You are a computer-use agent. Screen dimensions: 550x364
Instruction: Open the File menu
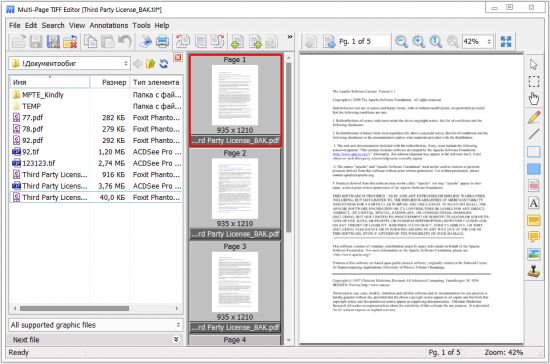click(x=15, y=26)
